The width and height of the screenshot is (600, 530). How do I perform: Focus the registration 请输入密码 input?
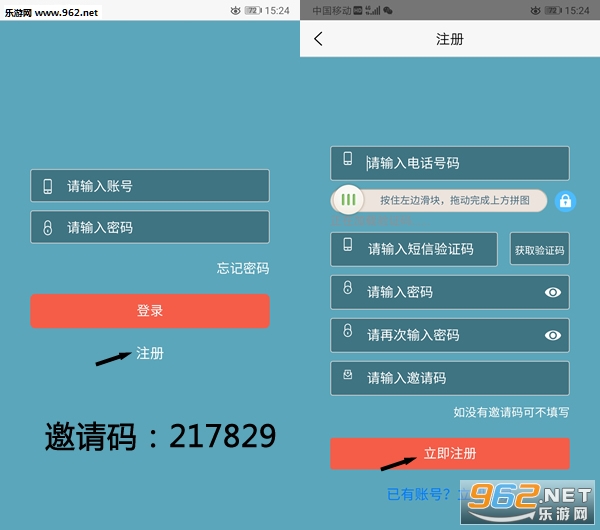(450, 292)
